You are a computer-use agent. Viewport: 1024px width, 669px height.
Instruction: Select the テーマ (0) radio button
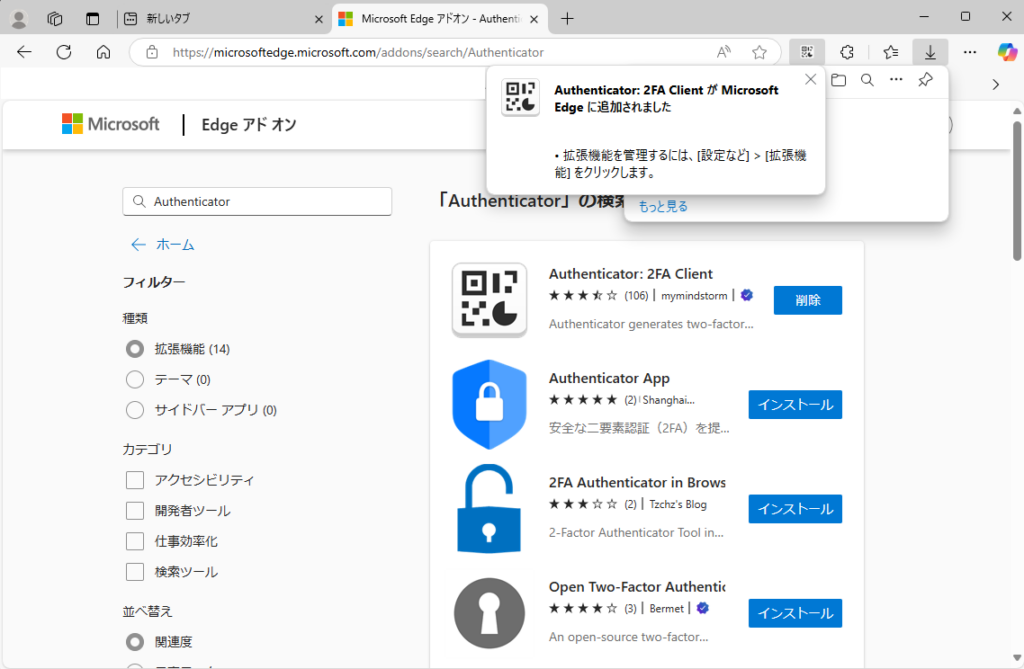click(x=135, y=380)
